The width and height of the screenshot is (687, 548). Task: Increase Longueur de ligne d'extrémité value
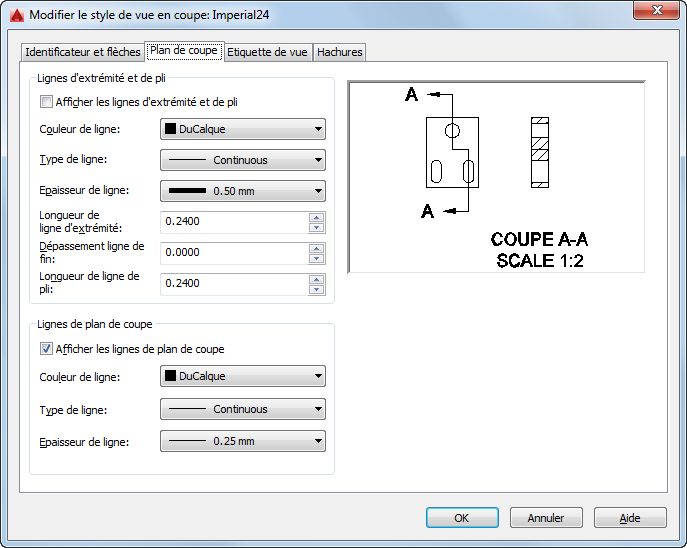click(x=316, y=217)
